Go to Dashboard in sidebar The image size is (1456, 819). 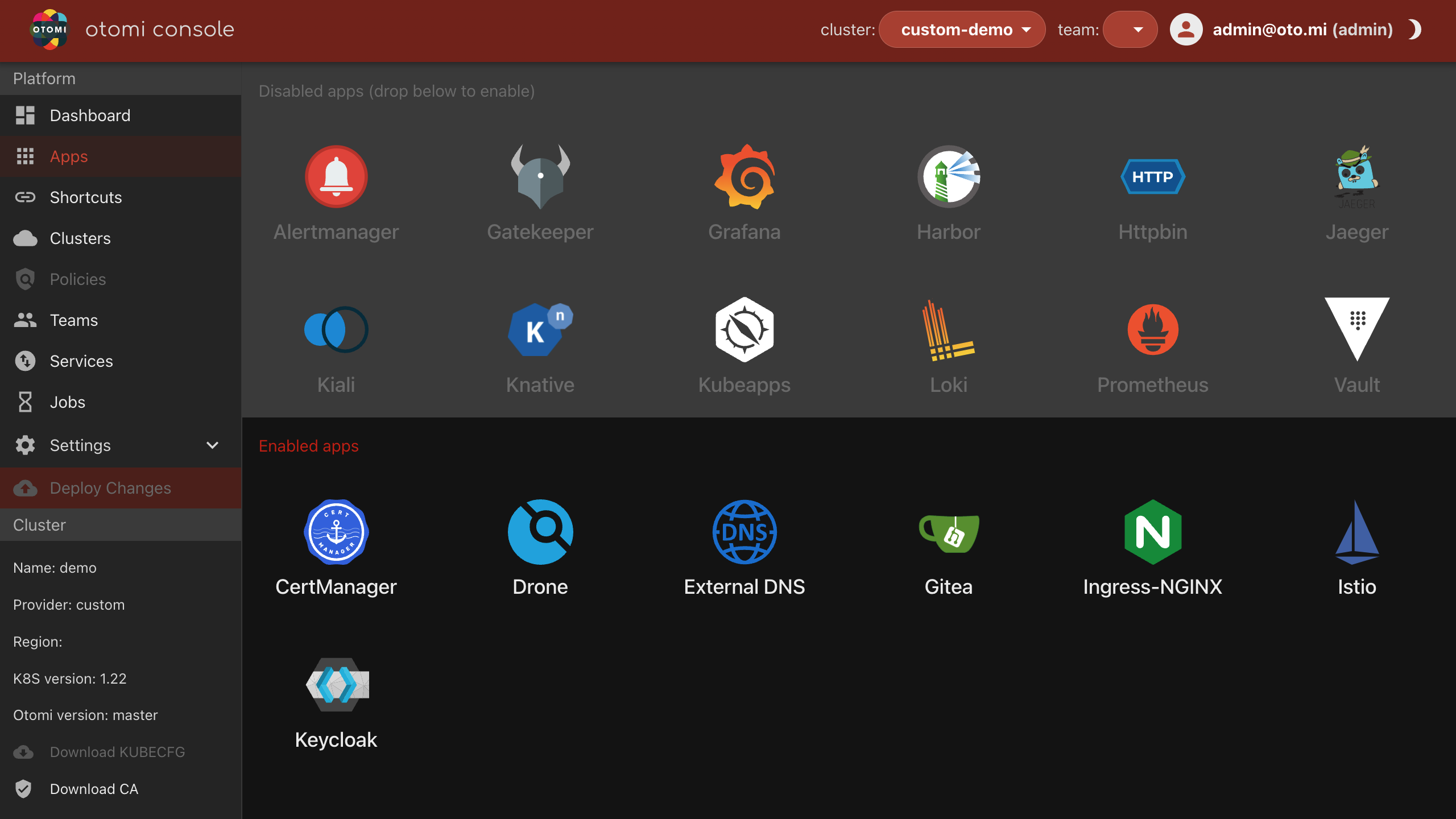(x=90, y=115)
